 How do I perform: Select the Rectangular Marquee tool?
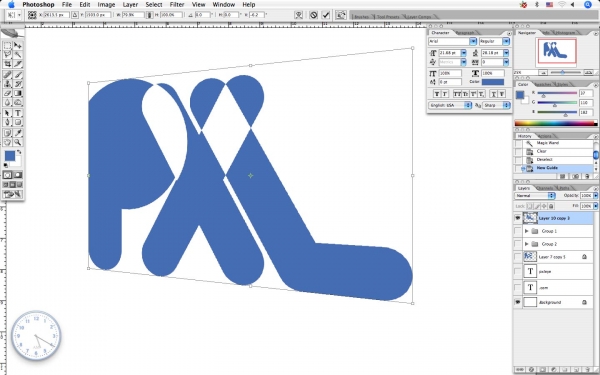7,46
